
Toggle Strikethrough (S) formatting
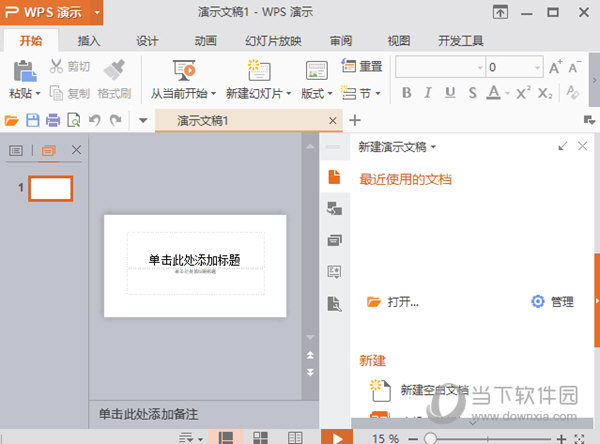point(473,93)
